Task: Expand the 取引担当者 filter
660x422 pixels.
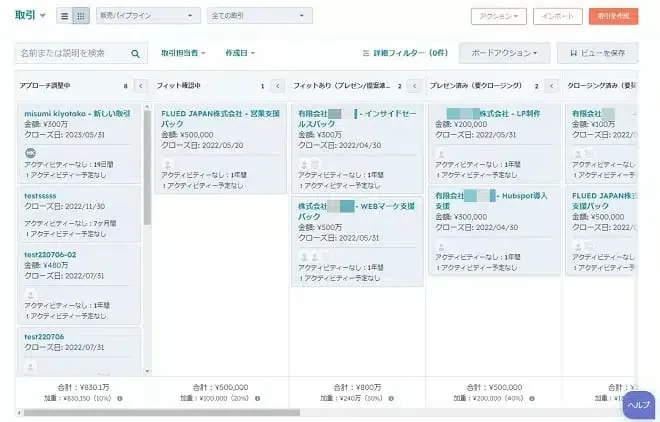Action: (184, 53)
